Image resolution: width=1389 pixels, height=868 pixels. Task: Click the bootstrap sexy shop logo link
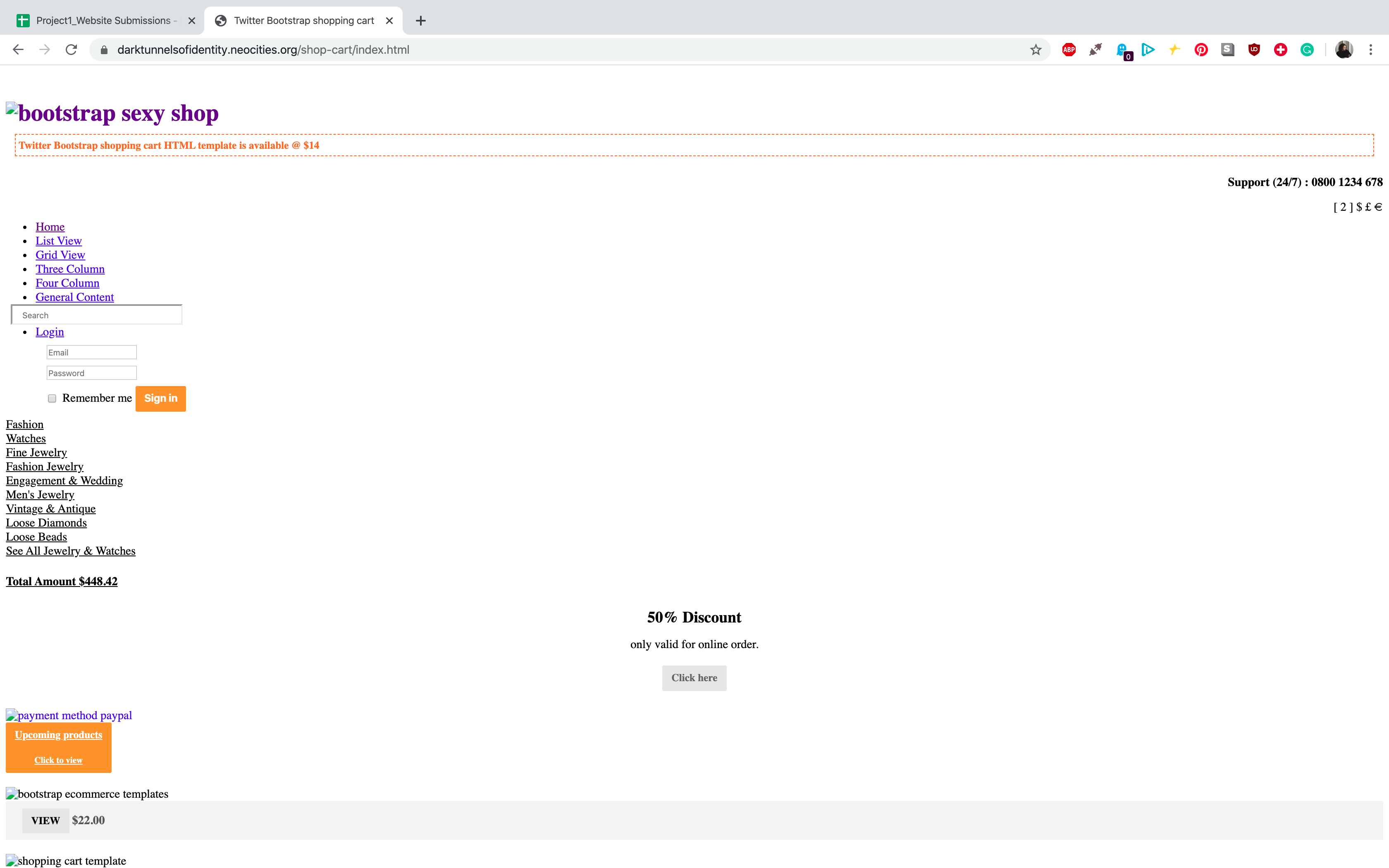click(112, 113)
